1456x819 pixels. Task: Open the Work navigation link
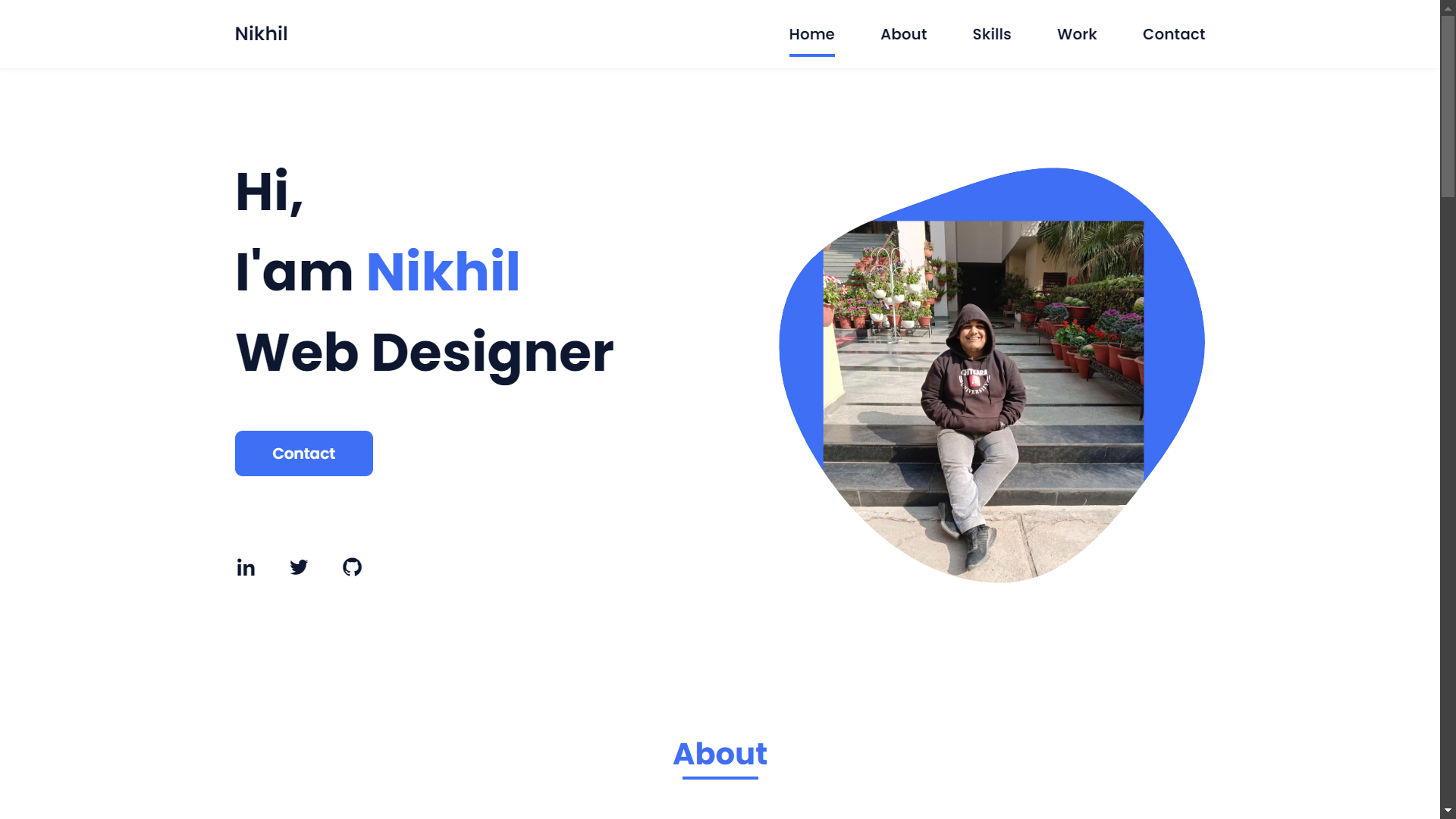point(1077,34)
